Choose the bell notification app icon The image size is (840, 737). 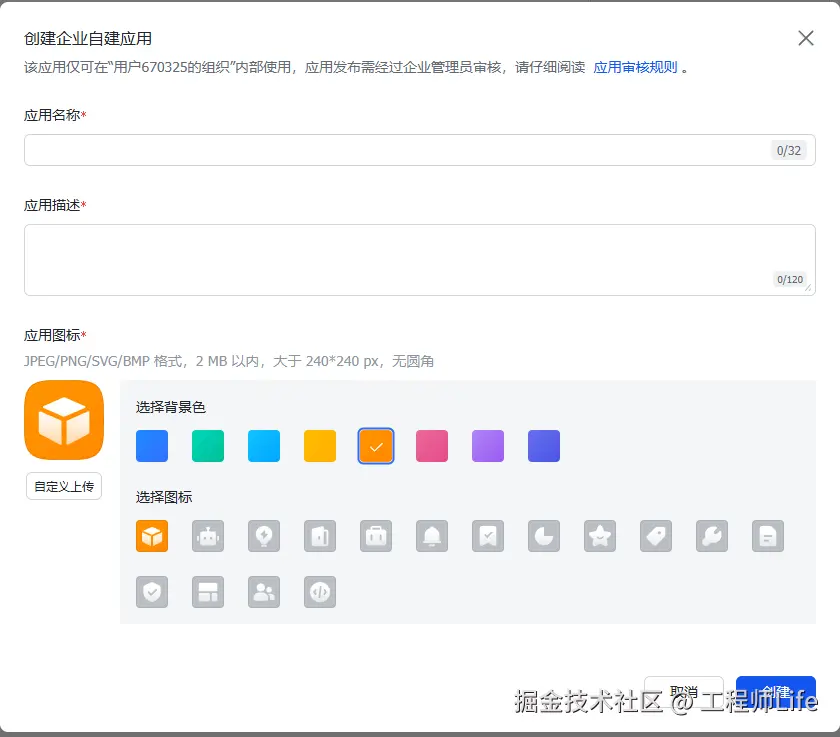tap(432, 536)
